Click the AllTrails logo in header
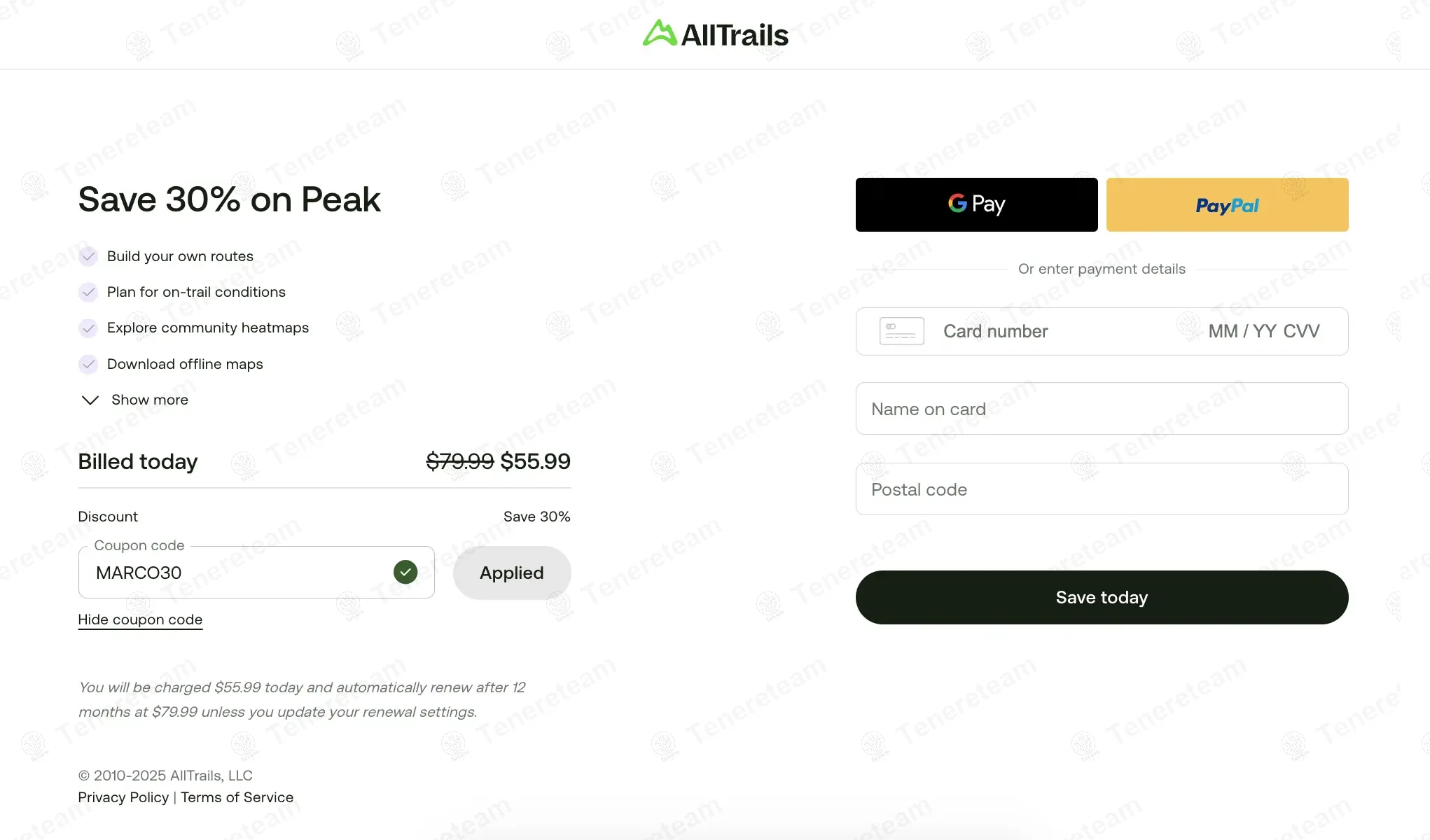The height and width of the screenshot is (840, 1430). tap(715, 34)
